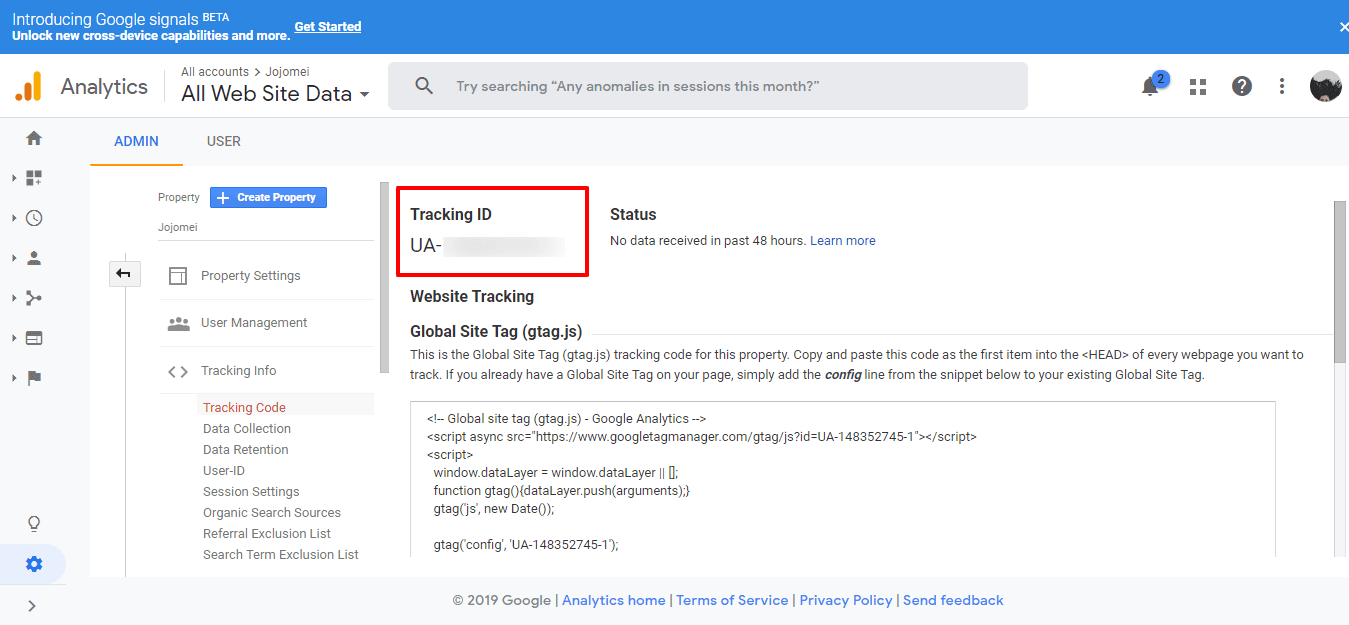Click Get Started link in banner
This screenshot has height=625, width=1349.
328,27
